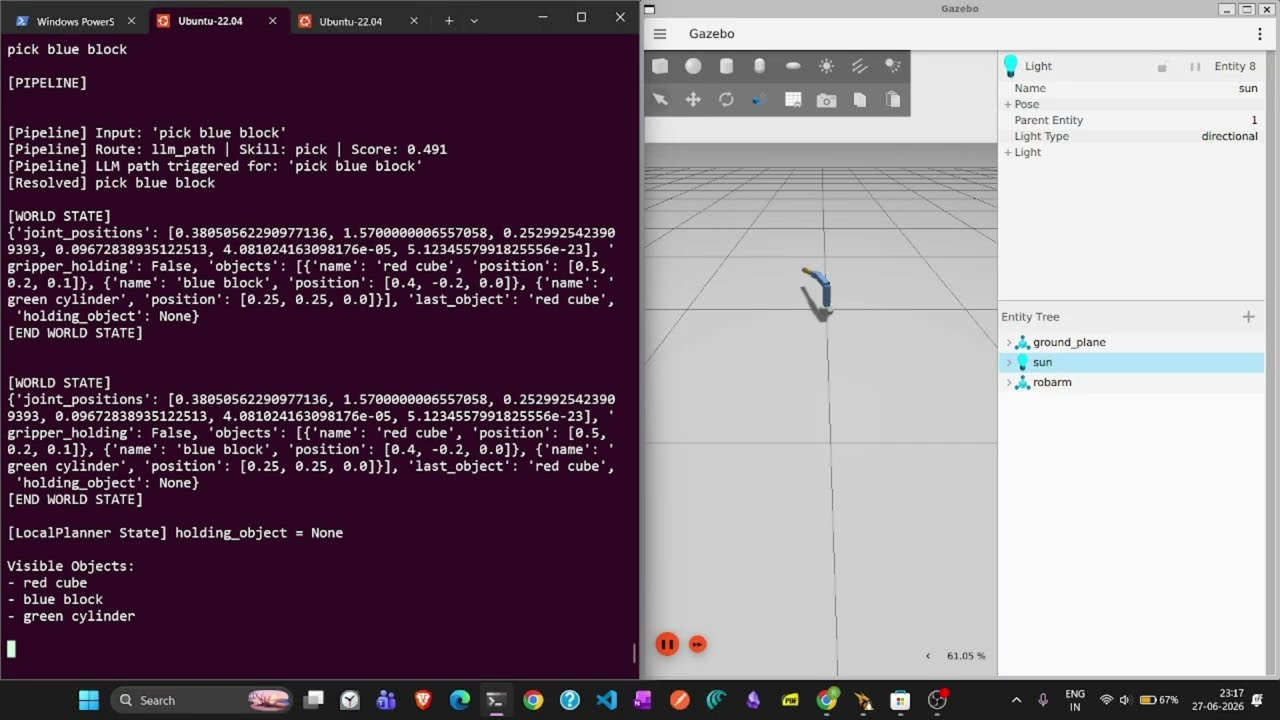Click the sun name value field

1248,88
